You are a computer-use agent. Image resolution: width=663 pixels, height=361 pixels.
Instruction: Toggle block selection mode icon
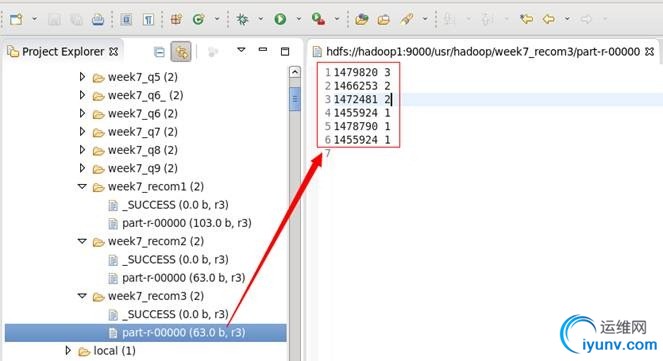[126, 19]
